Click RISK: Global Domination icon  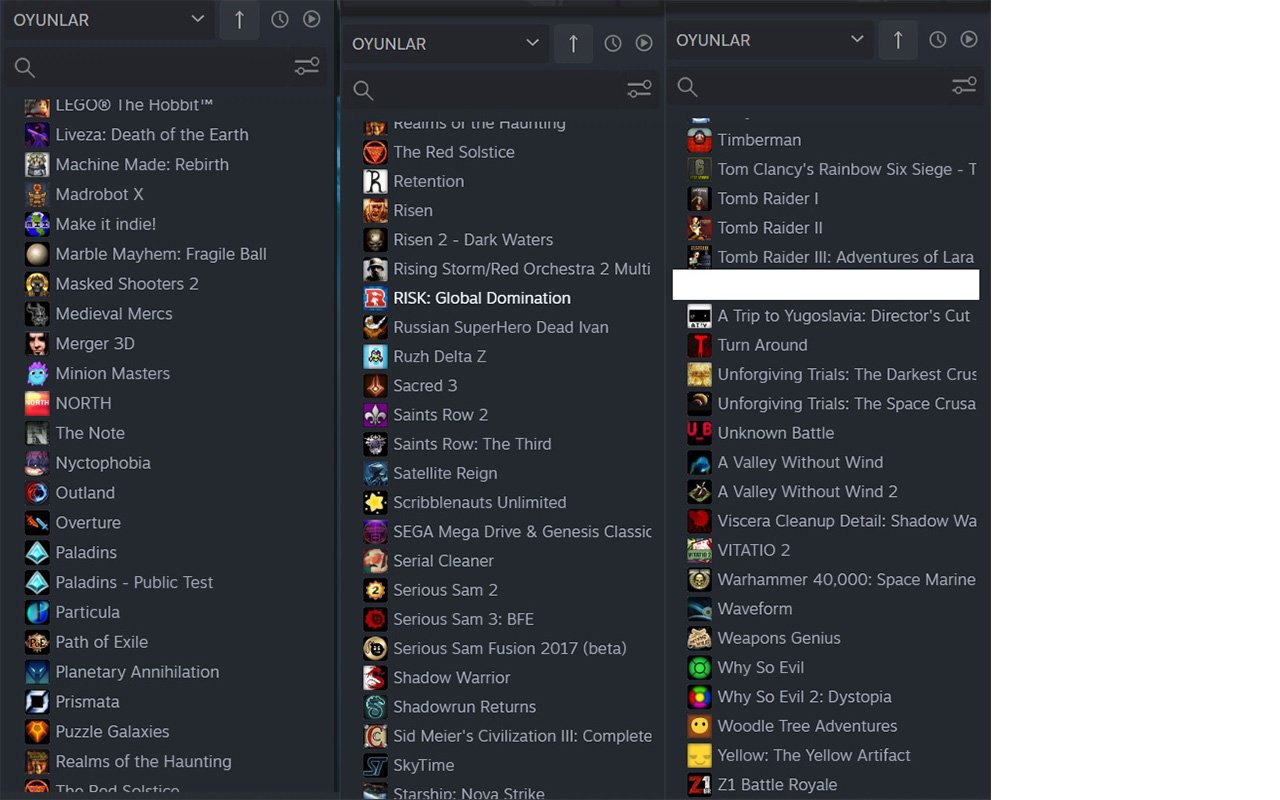tap(375, 298)
